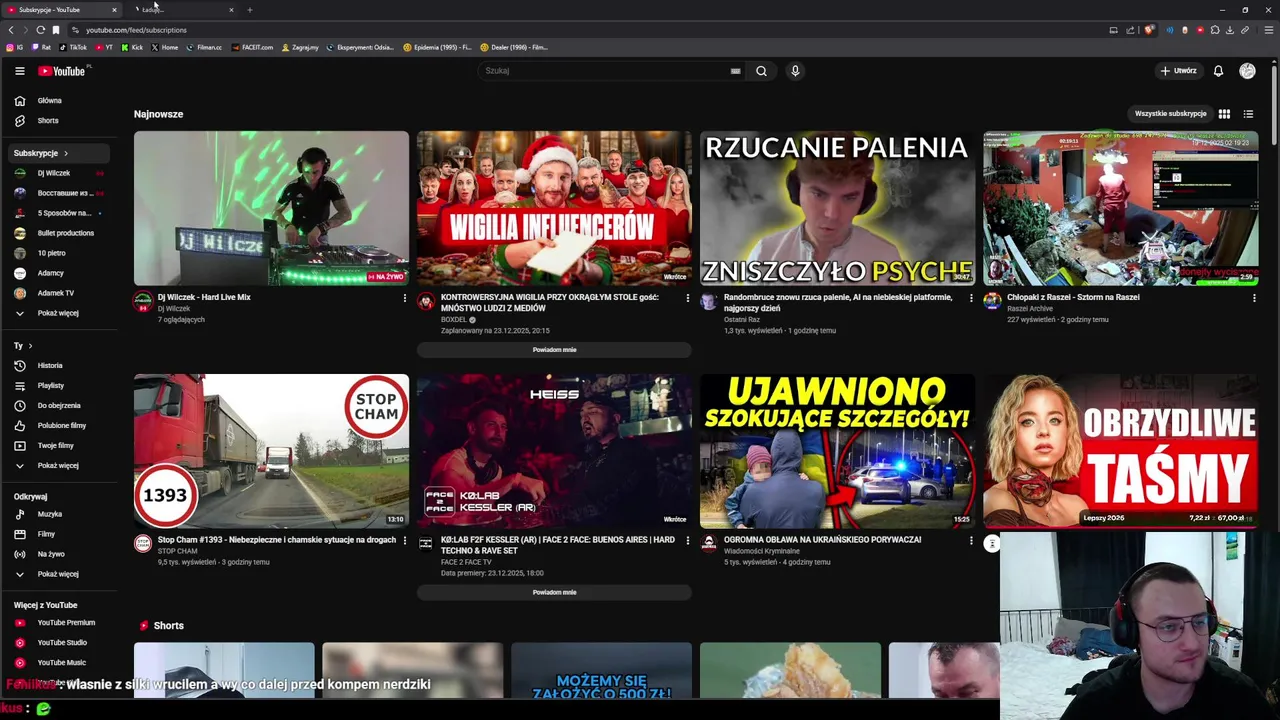Open Rzucanie Palenia video thumbnail

tap(837, 208)
